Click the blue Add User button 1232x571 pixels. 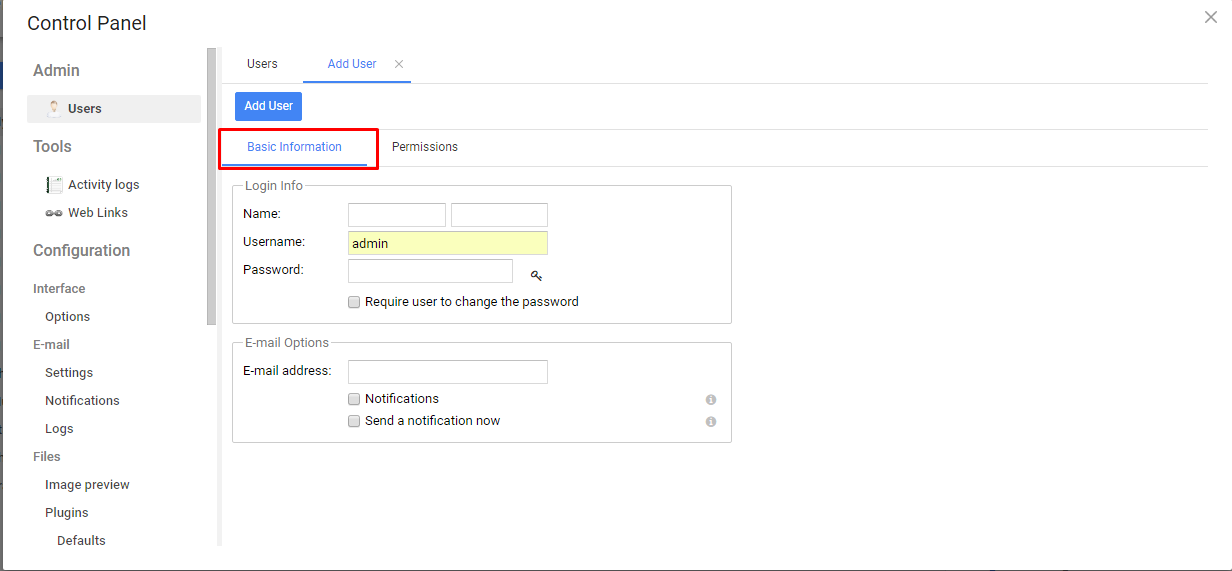click(268, 106)
